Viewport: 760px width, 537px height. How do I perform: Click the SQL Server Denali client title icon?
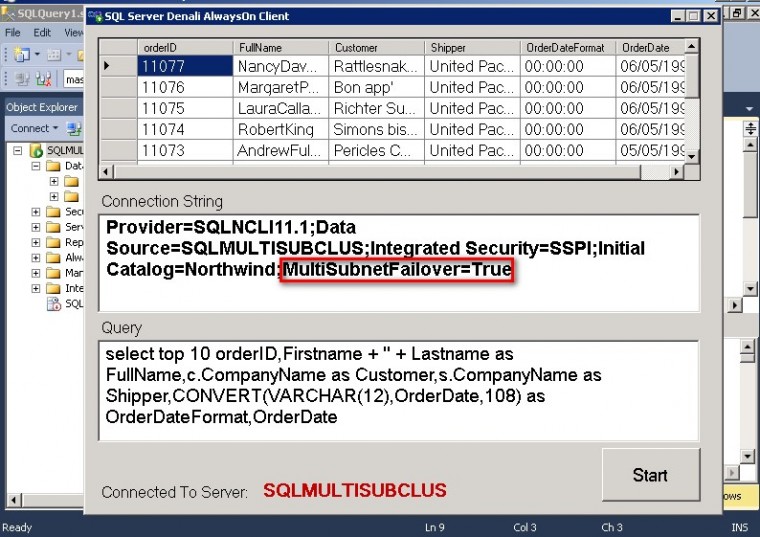[95, 16]
